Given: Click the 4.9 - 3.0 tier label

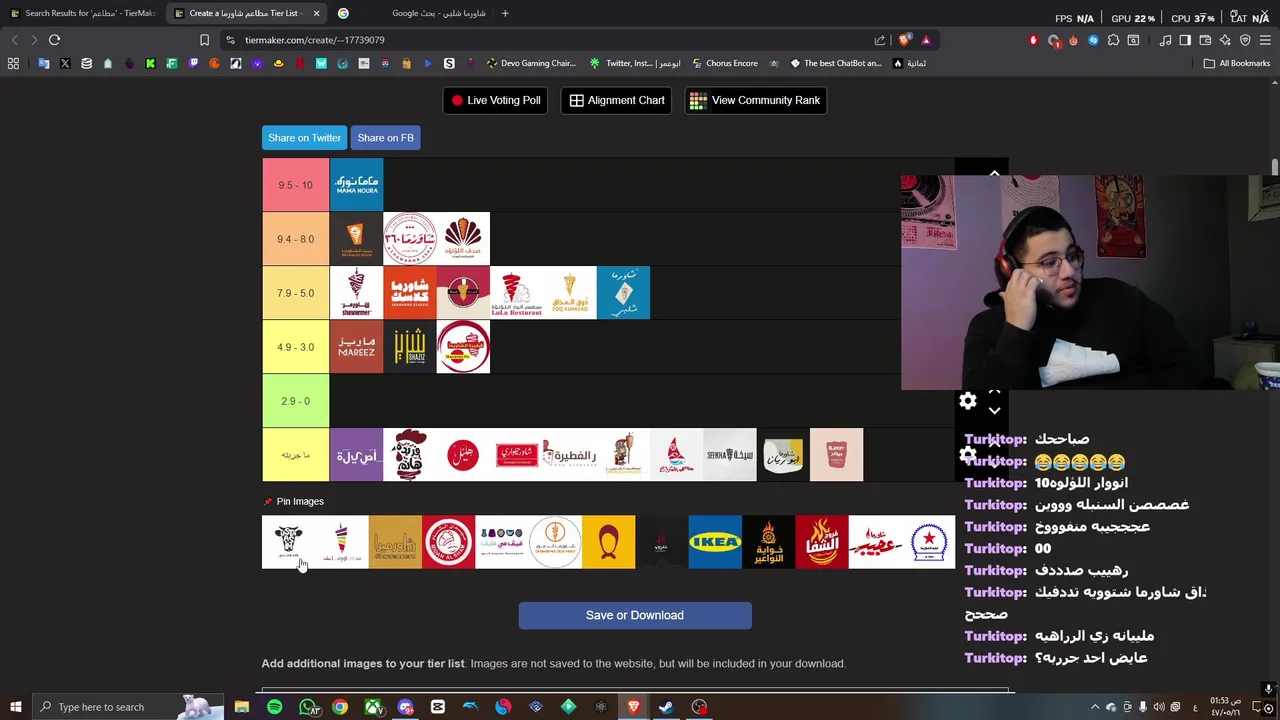Looking at the screenshot, I should coord(295,347).
